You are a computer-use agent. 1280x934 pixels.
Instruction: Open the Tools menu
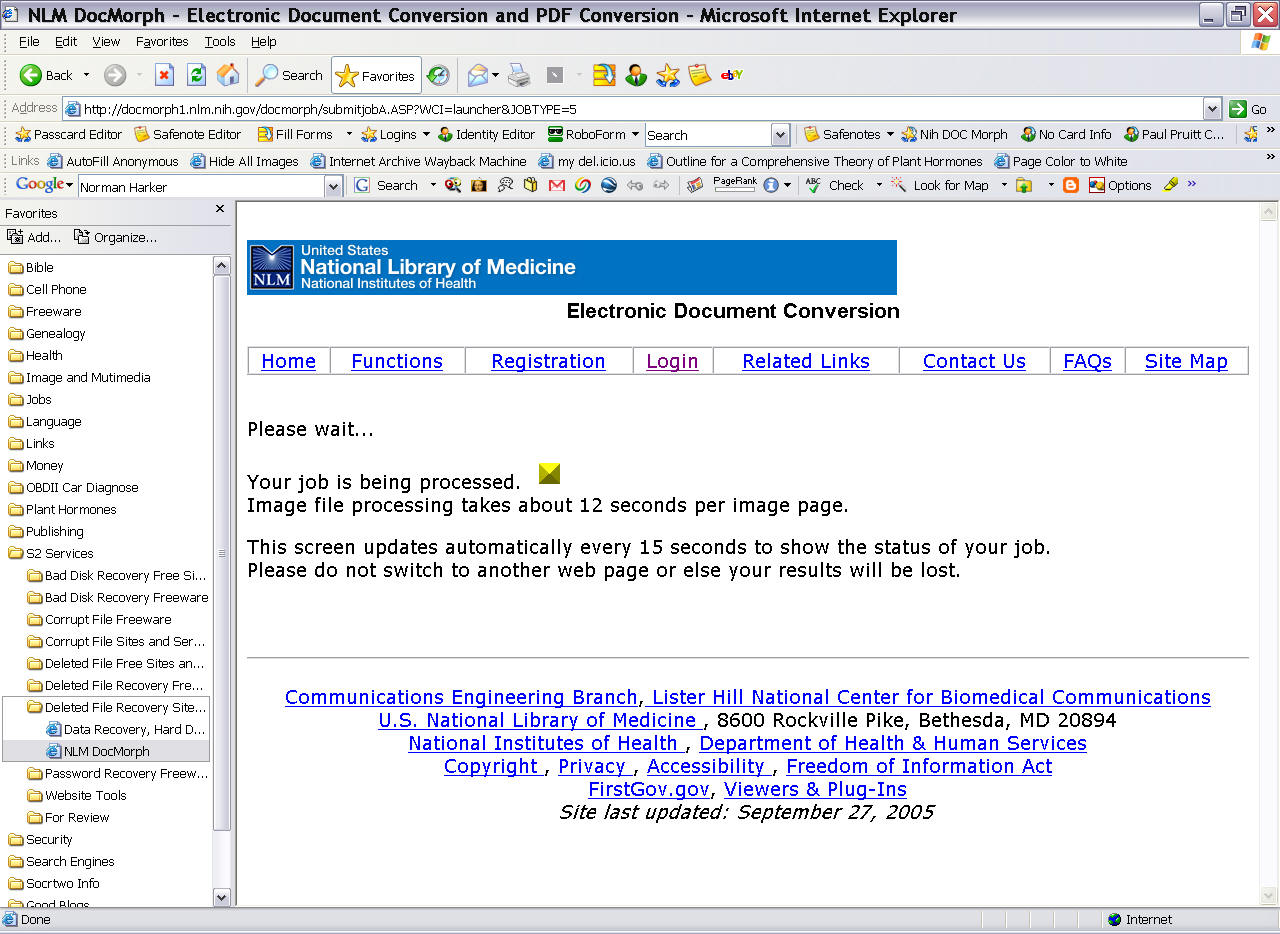[x=220, y=41]
